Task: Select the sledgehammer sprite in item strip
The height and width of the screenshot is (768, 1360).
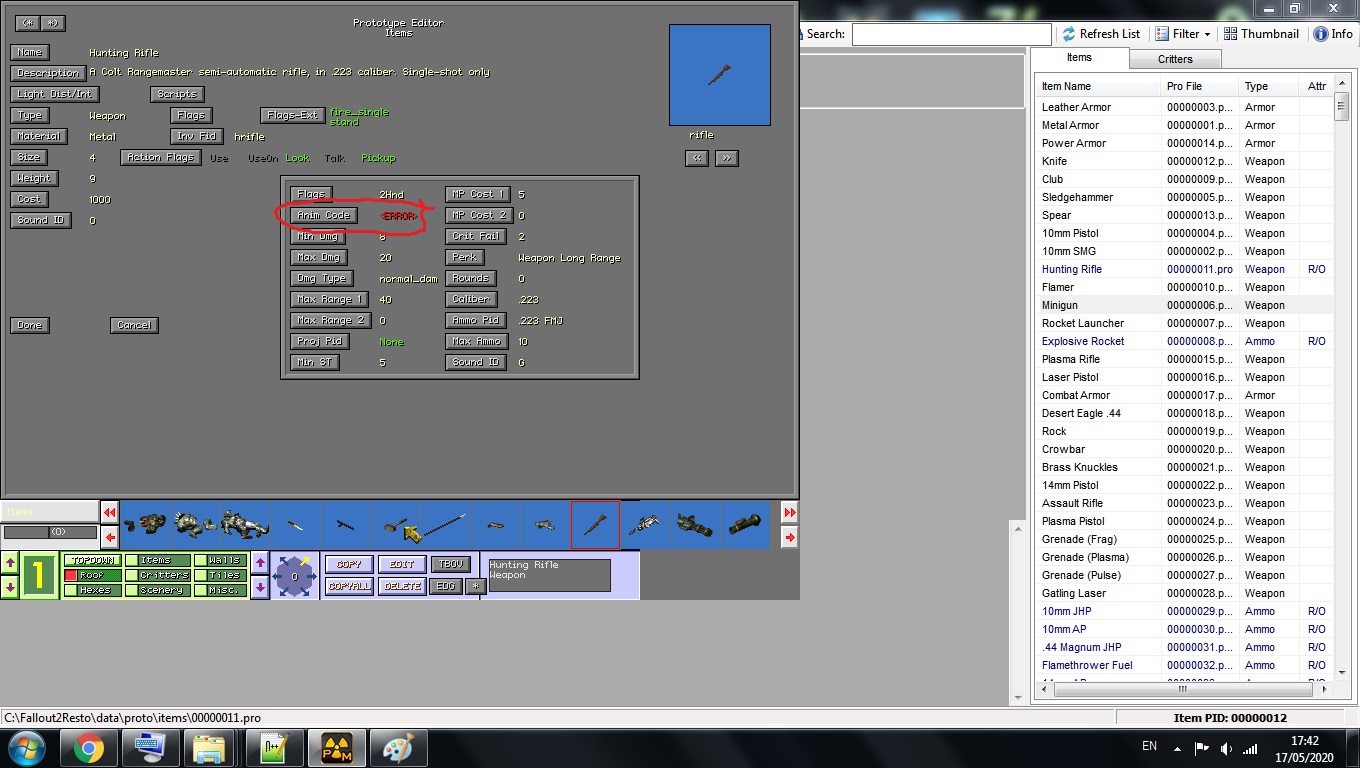Action: coord(396,525)
